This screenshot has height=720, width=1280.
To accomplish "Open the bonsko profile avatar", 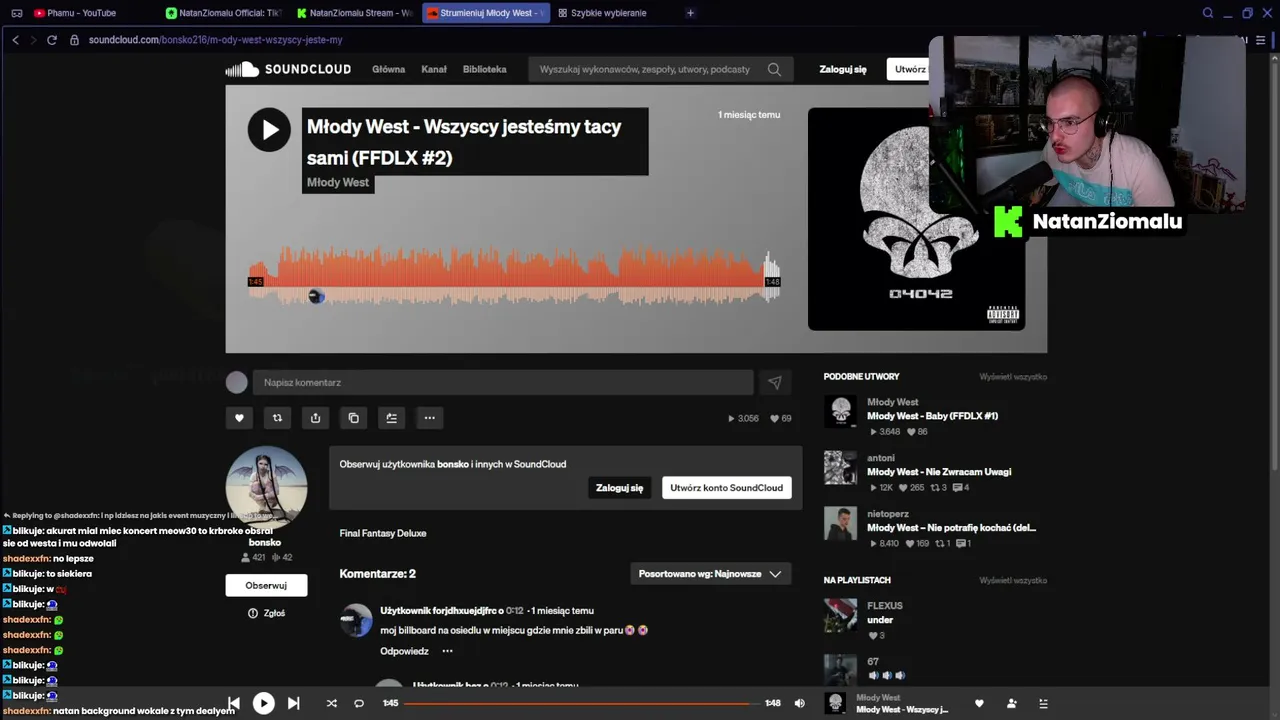I will (x=266, y=487).
